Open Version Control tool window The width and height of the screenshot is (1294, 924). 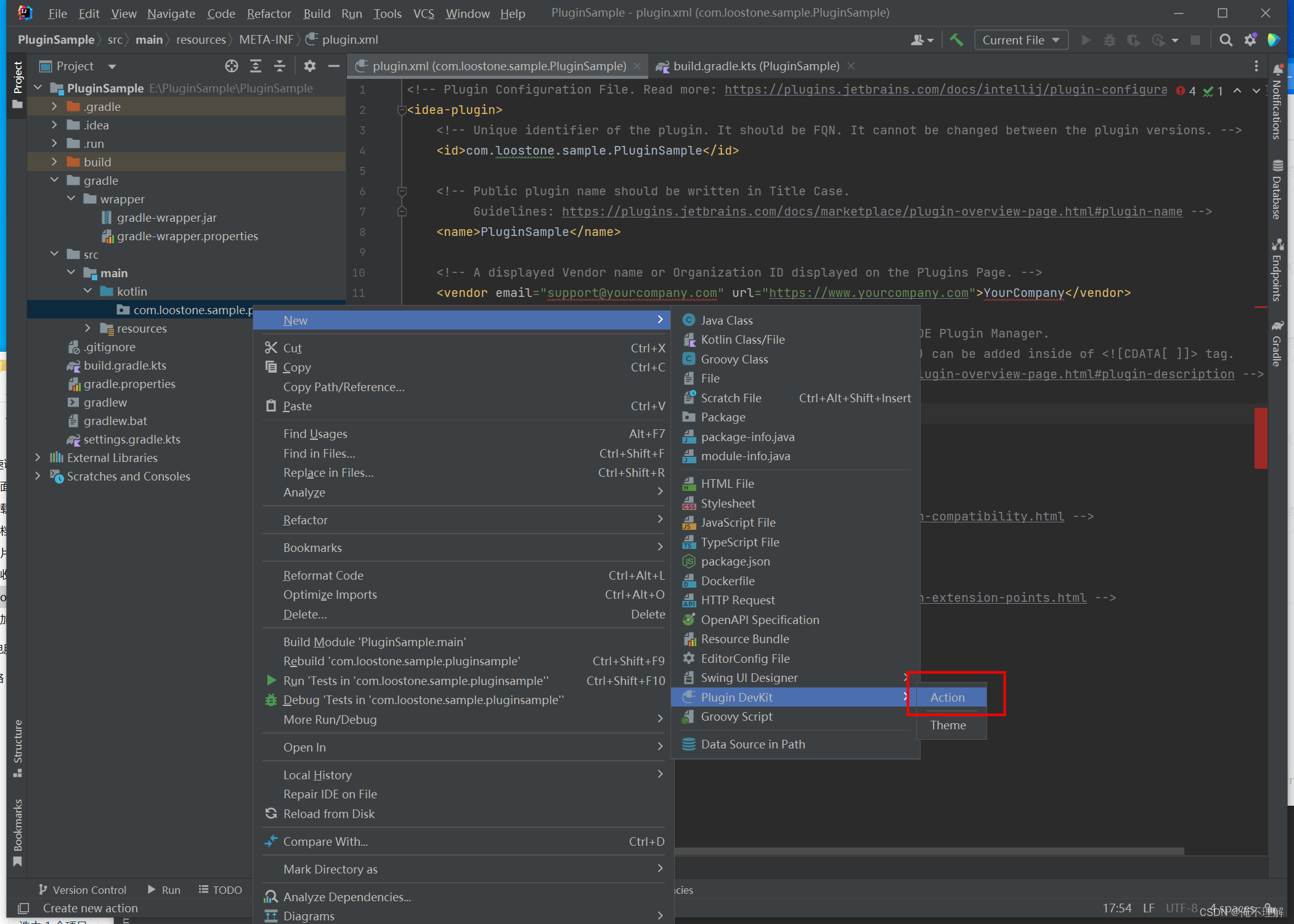(82, 890)
